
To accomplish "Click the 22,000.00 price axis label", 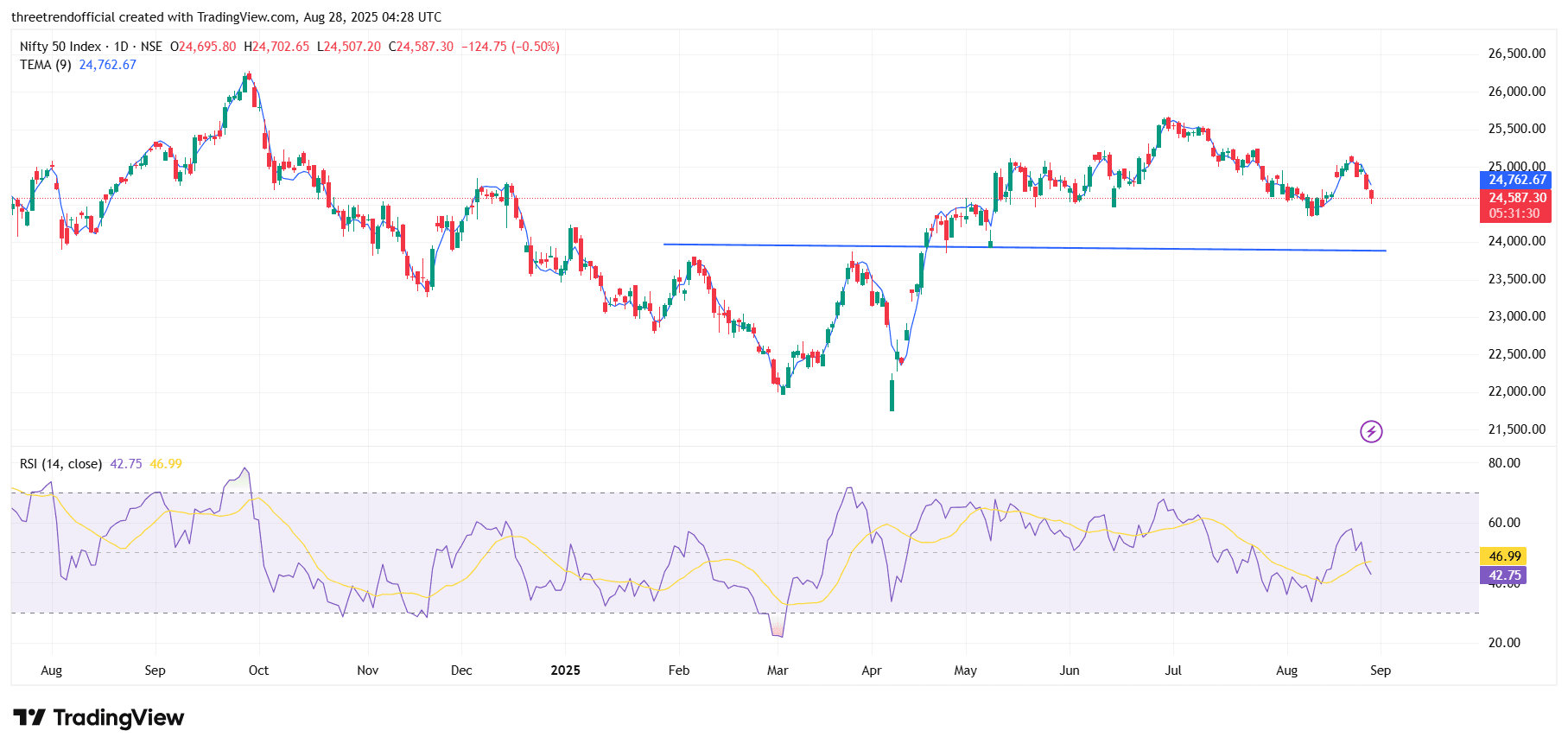I will pos(1517,391).
